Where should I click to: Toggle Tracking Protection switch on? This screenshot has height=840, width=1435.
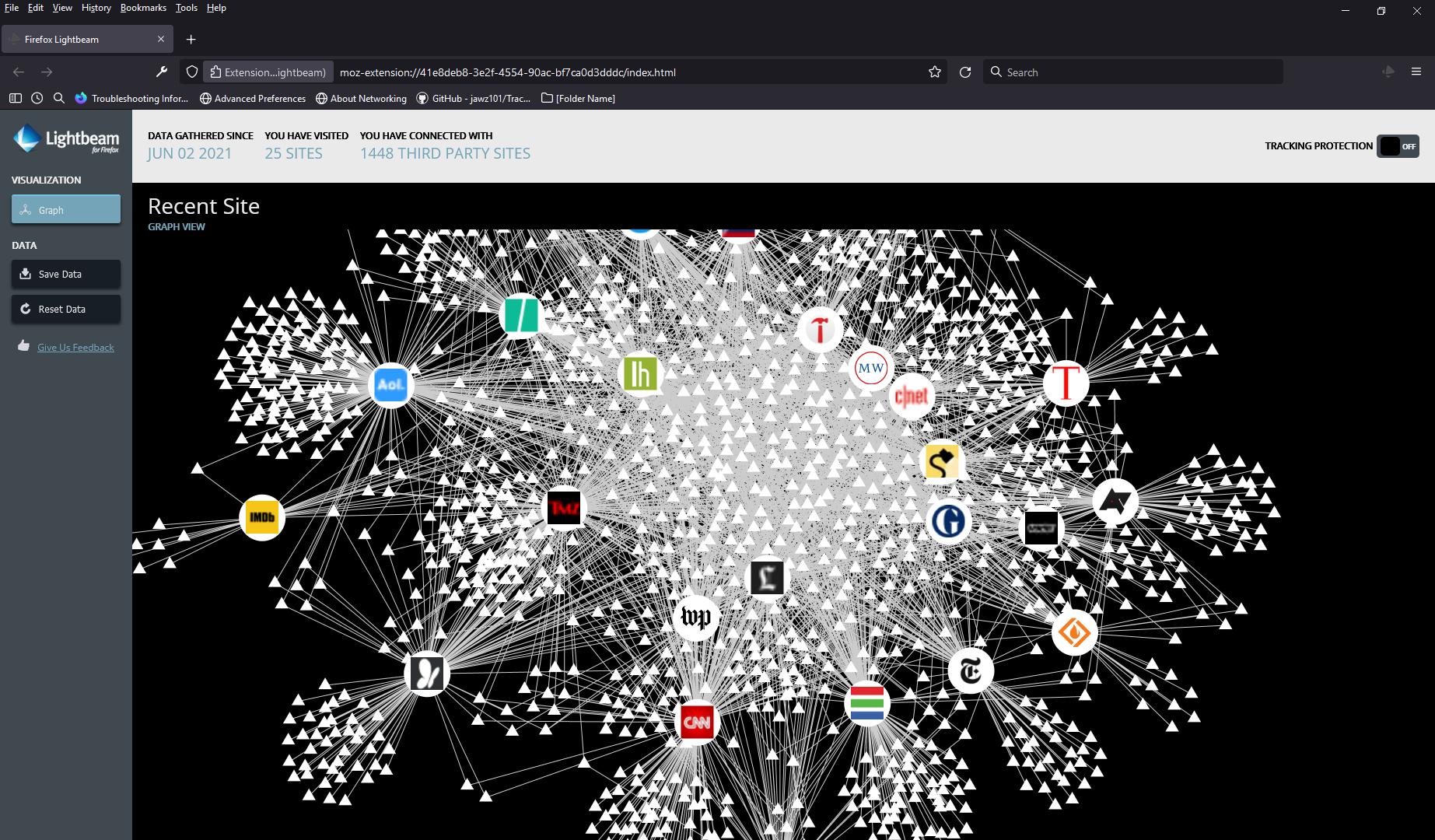tap(1398, 146)
